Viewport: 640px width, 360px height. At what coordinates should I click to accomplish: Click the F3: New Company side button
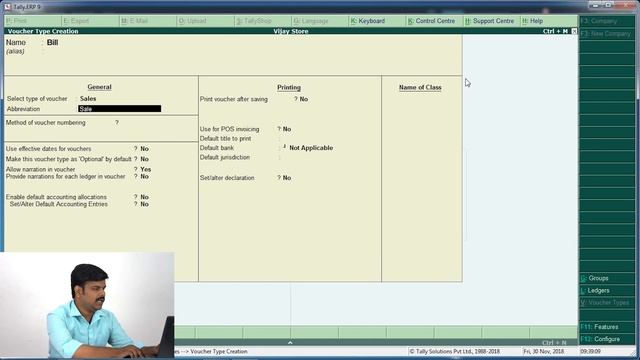(607, 33)
